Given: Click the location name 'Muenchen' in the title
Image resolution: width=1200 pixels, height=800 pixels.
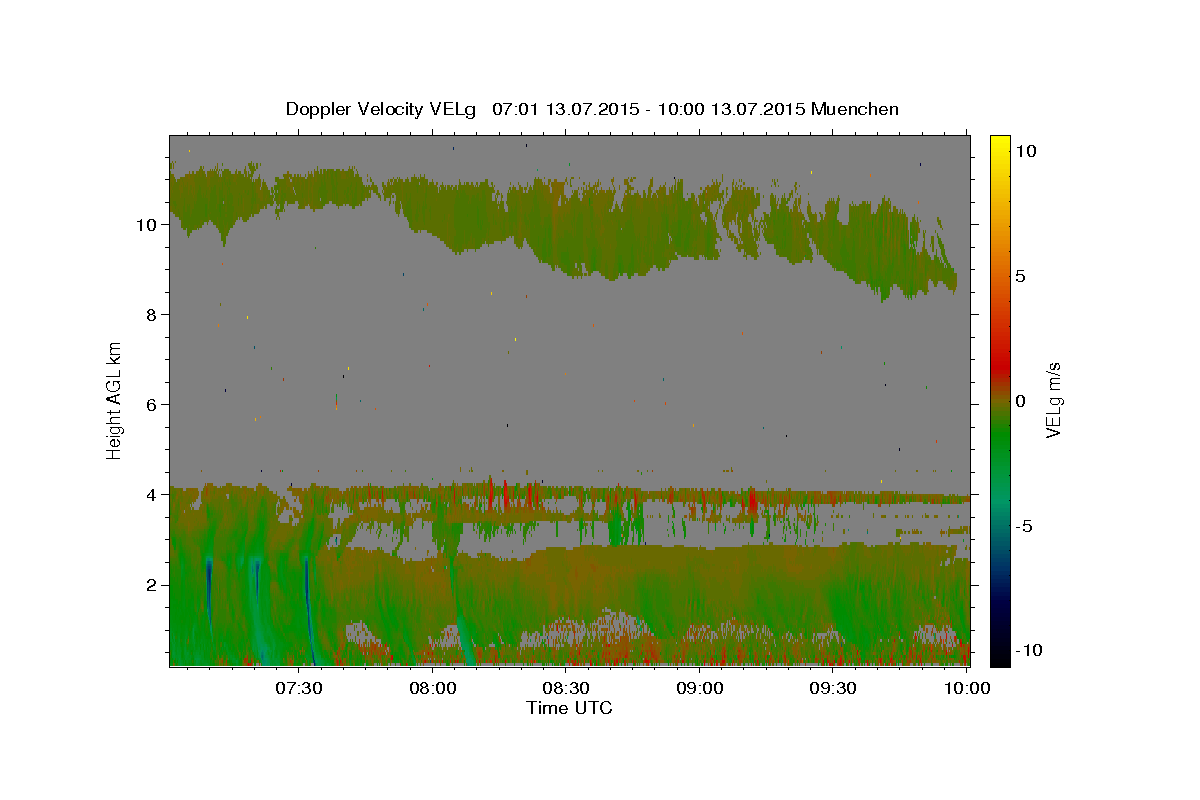Looking at the screenshot, I should 856,109.
